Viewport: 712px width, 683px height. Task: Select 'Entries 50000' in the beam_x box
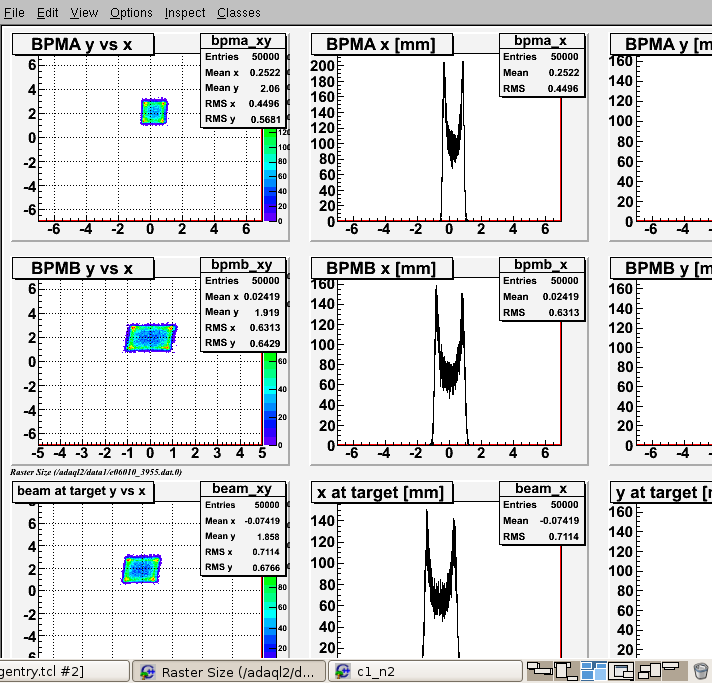click(542, 505)
